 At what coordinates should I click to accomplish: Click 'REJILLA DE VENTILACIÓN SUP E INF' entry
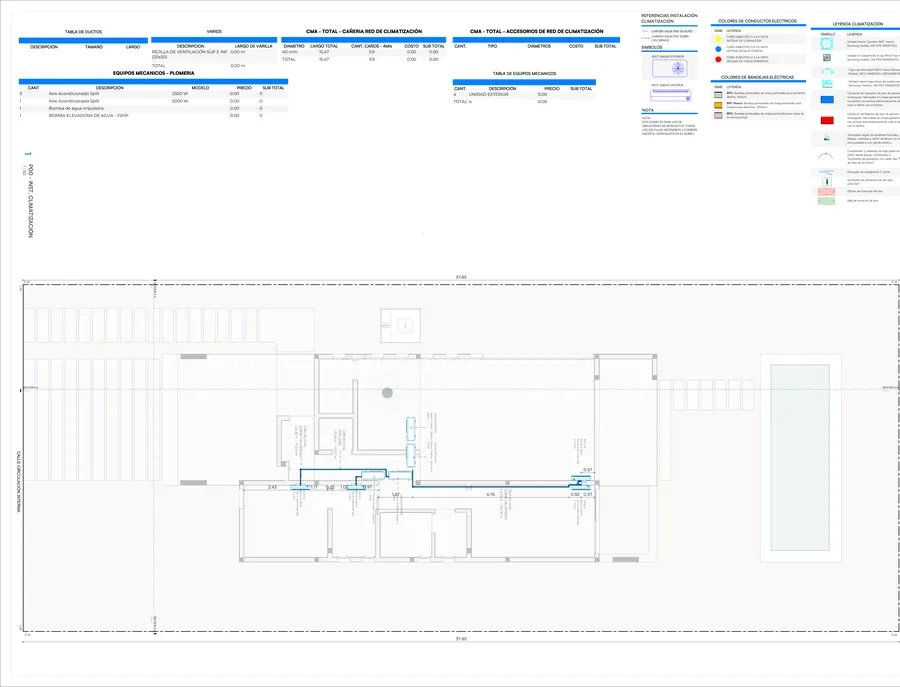tap(189, 55)
